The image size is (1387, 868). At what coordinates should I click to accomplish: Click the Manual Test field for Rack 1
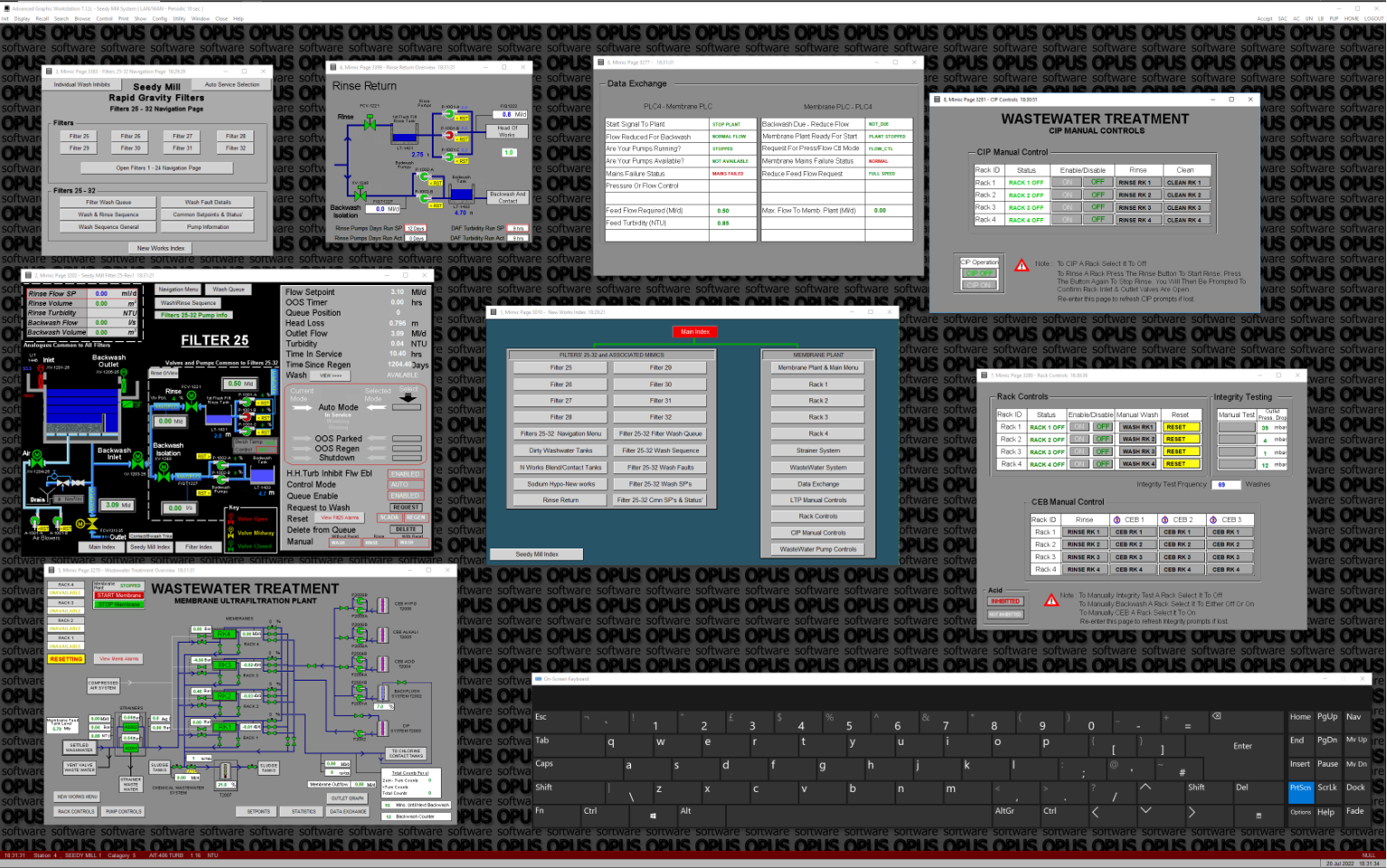pyautogui.click(x=1237, y=427)
